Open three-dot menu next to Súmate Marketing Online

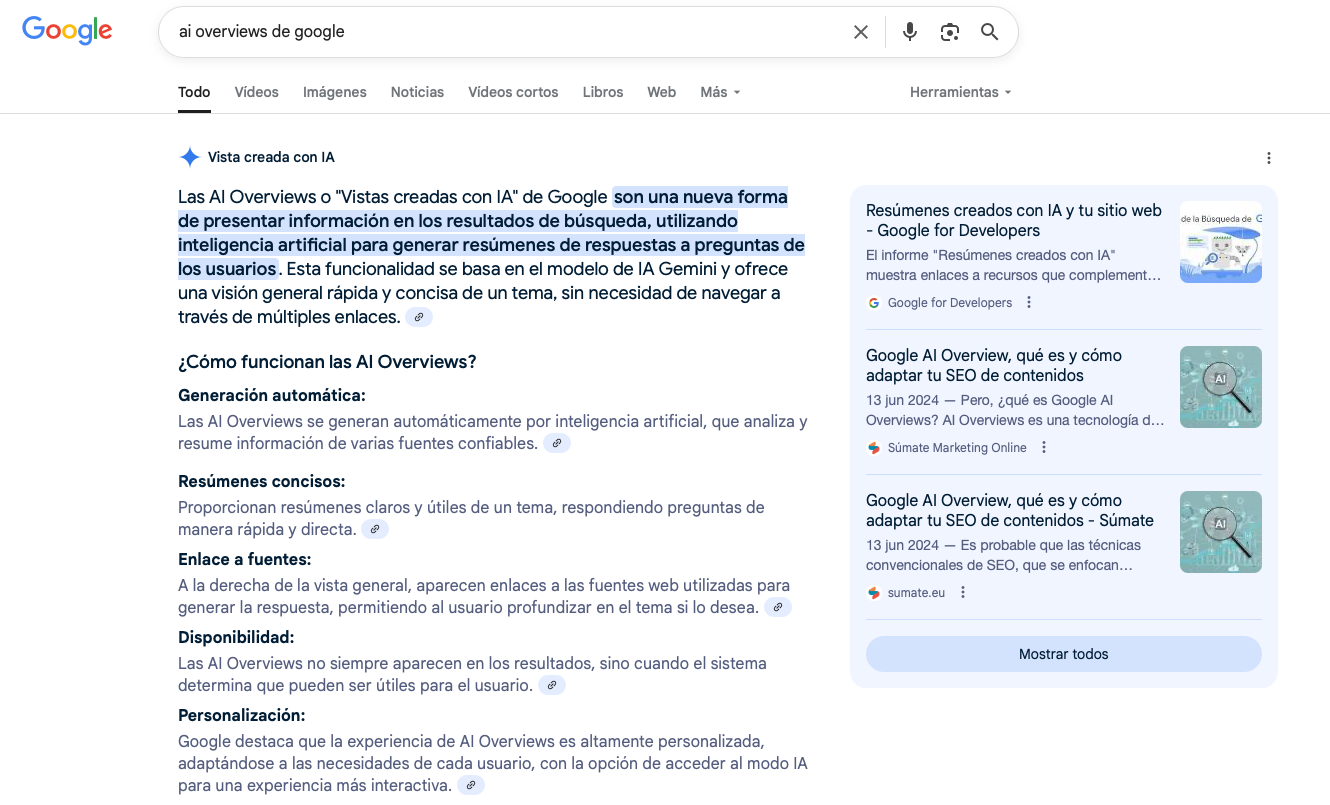1044,448
